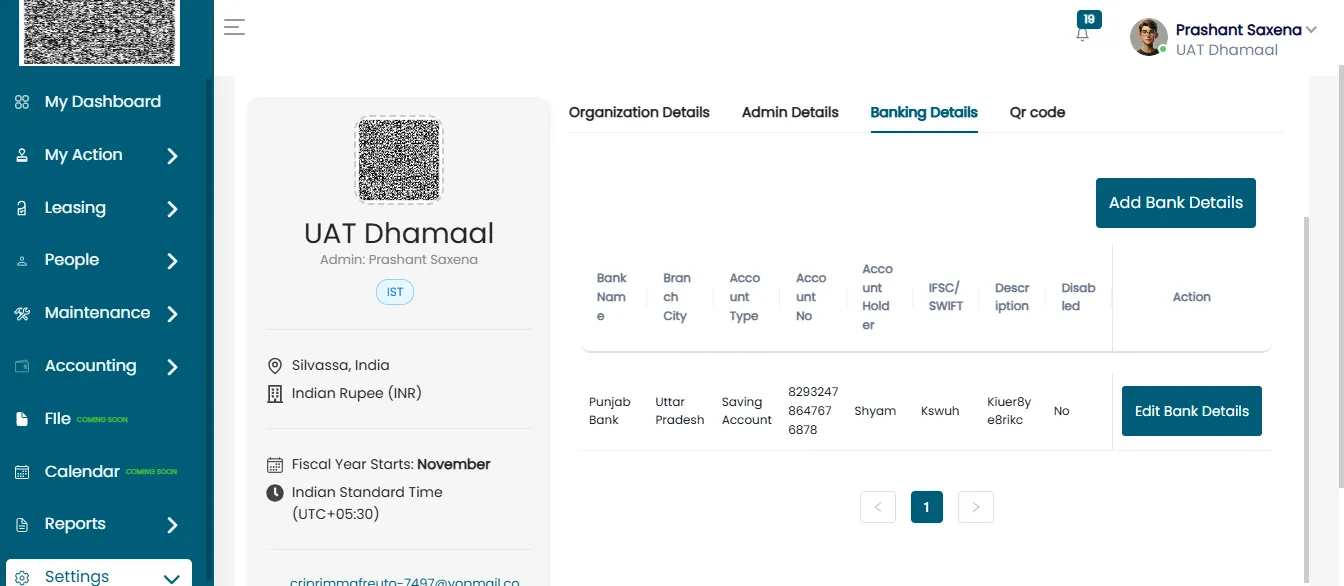The width and height of the screenshot is (1344, 586).
Task: Expand the My Action submenu chevron
Action: 172,155
